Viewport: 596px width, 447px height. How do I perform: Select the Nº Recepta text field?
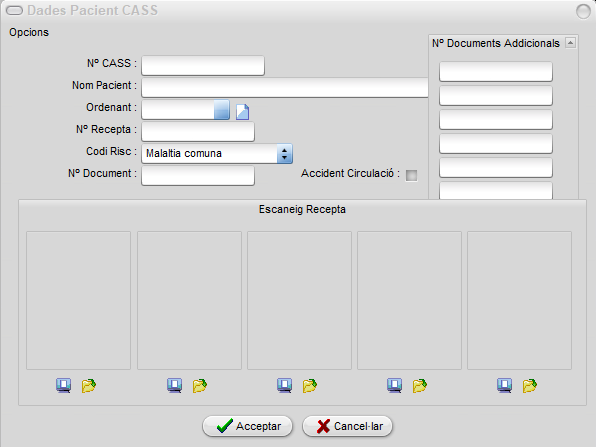pos(198,132)
